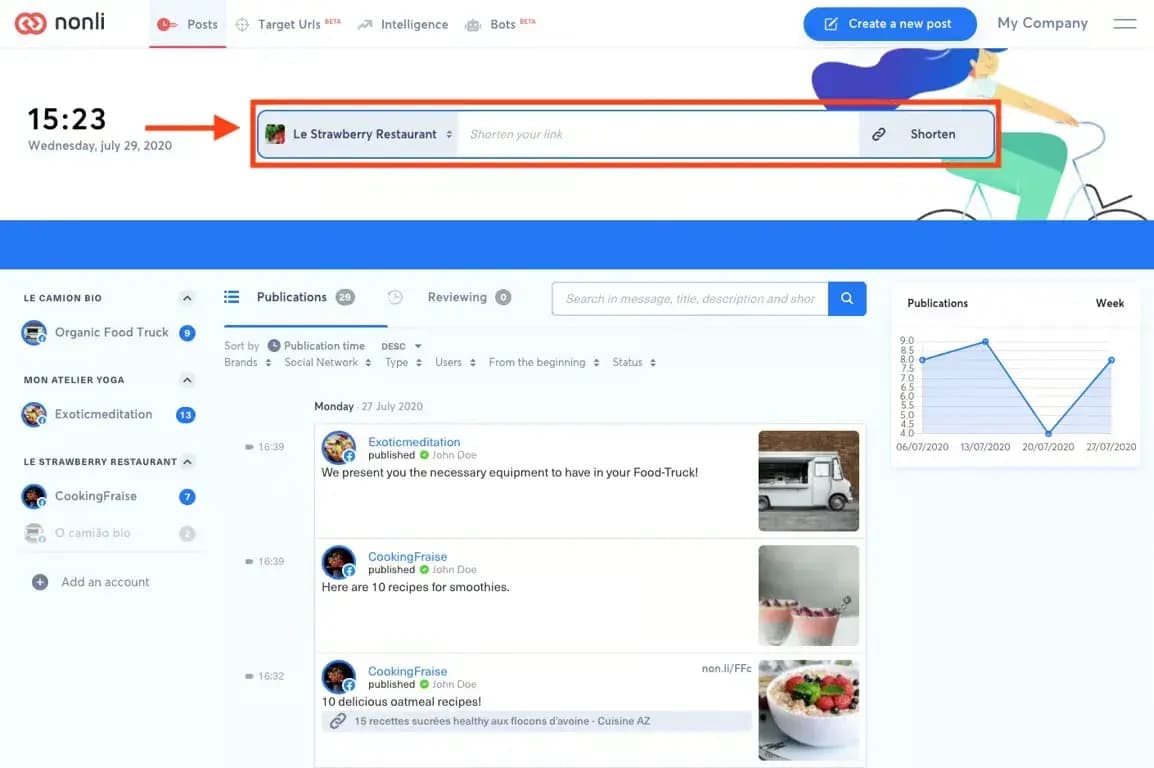
Task: Click the Target Urls crosshair icon
Action: click(x=242, y=24)
